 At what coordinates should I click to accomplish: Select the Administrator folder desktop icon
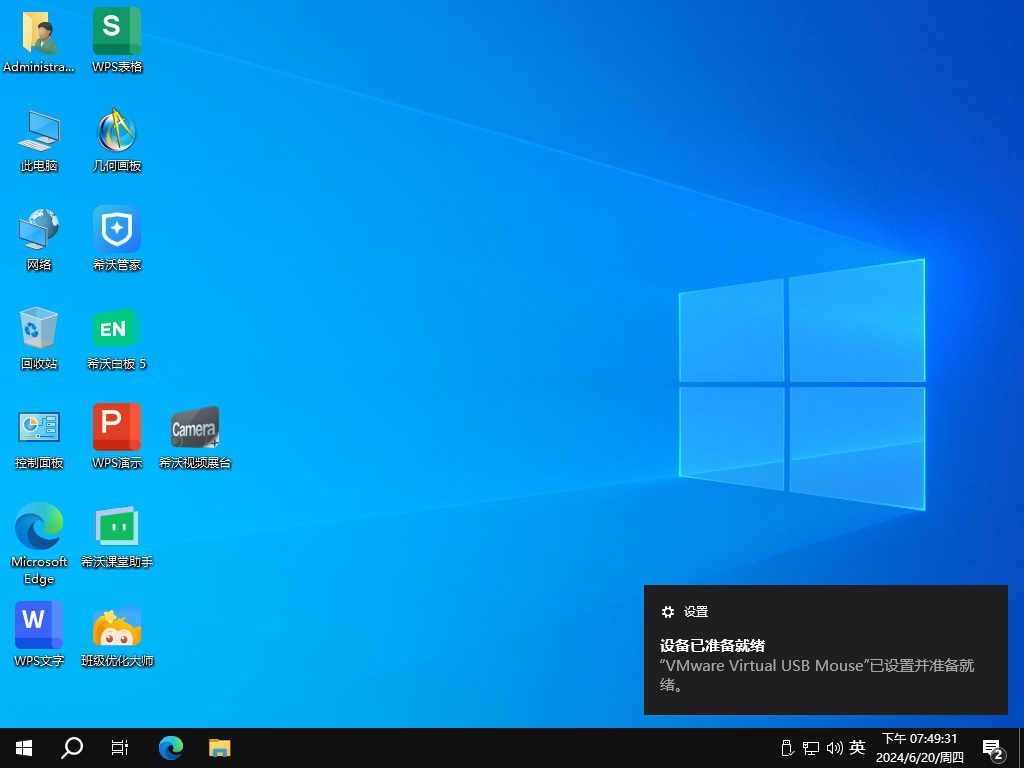[x=39, y=40]
